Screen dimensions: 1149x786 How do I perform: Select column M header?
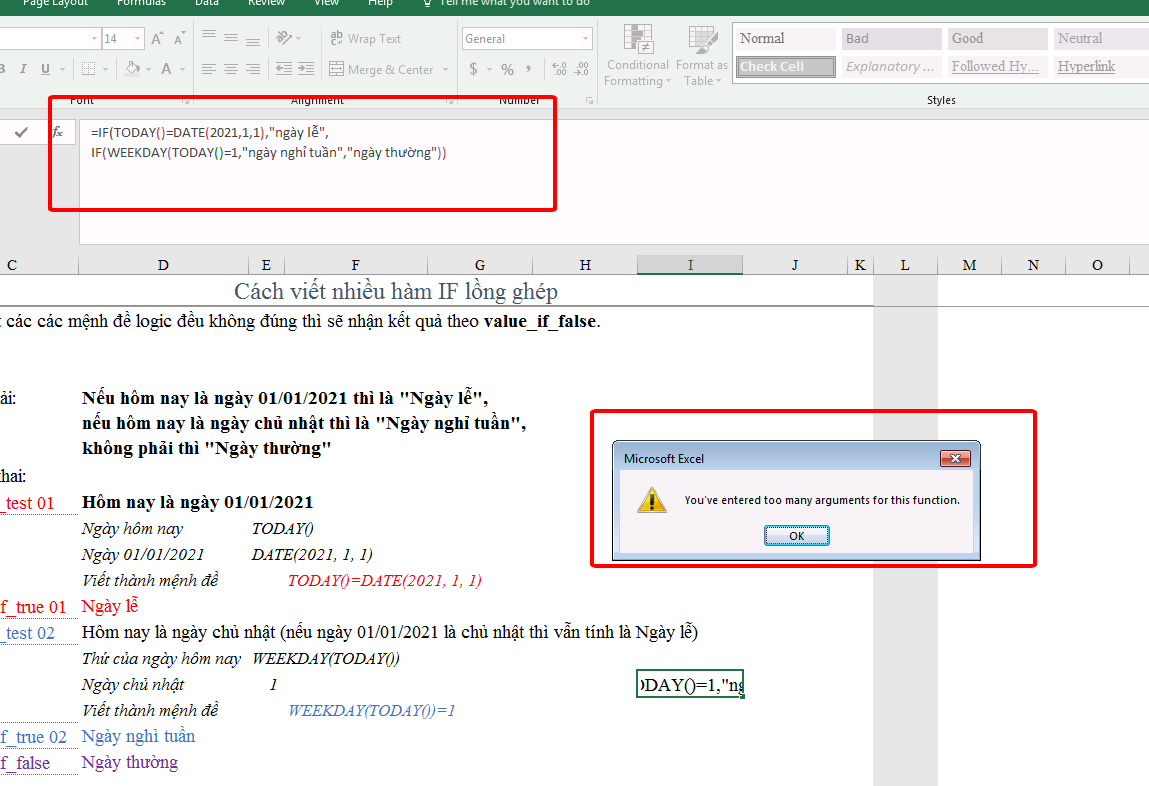tap(969, 264)
